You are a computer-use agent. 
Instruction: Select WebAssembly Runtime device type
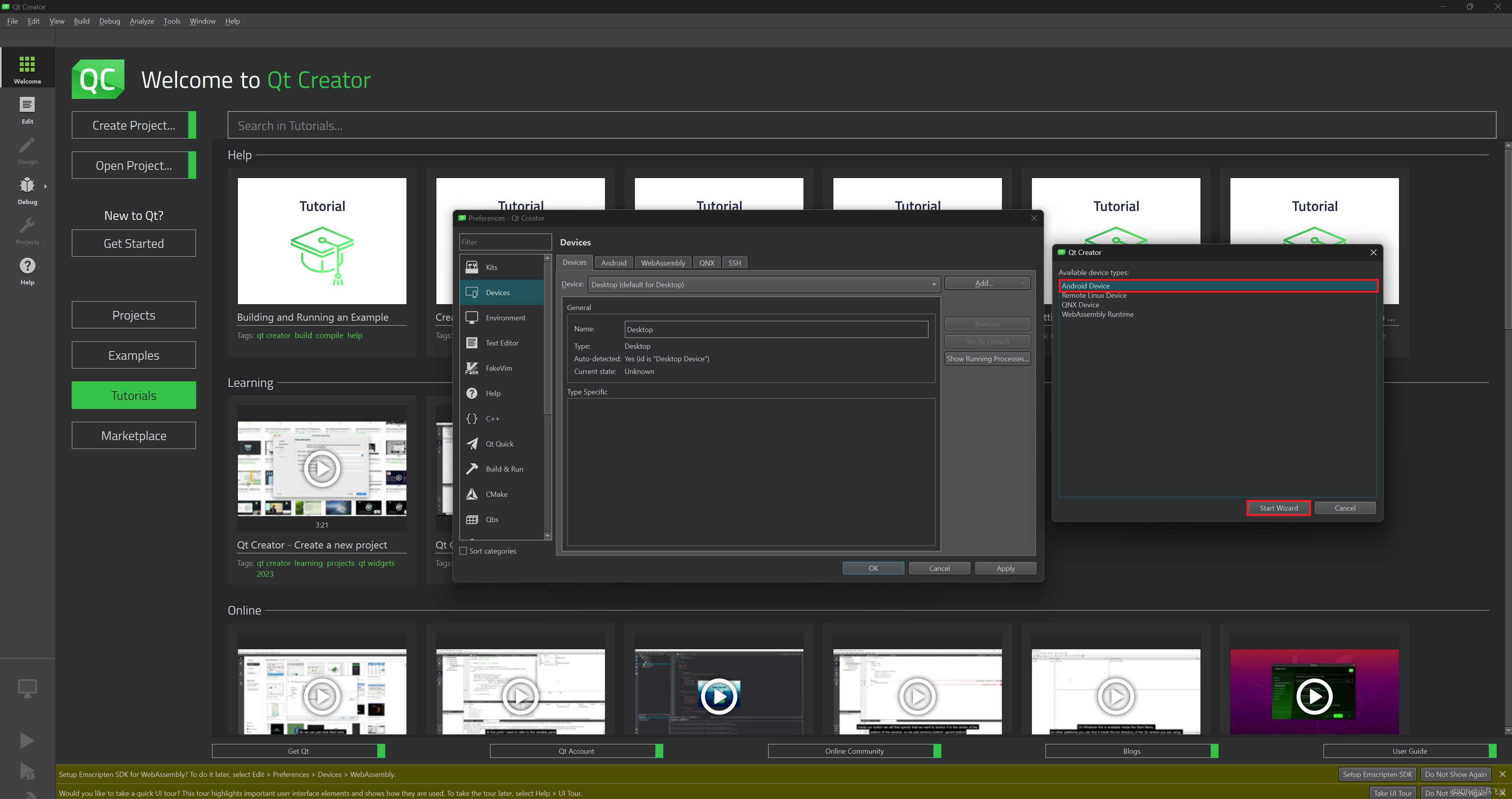coord(1218,314)
